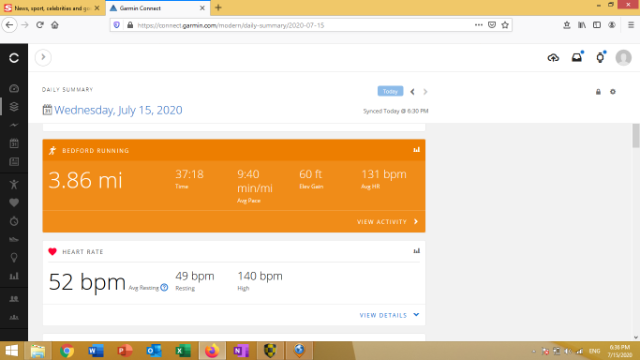The width and height of the screenshot is (640, 360).
Task: Open the Training stopwatch icon in sidebar
Action: (x=14, y=221)
